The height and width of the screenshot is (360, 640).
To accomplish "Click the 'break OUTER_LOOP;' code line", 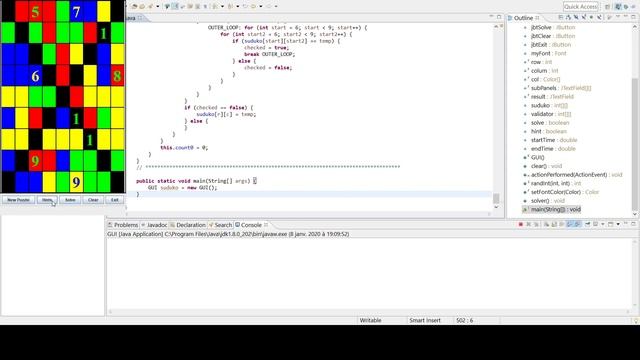I will [269, 54].
